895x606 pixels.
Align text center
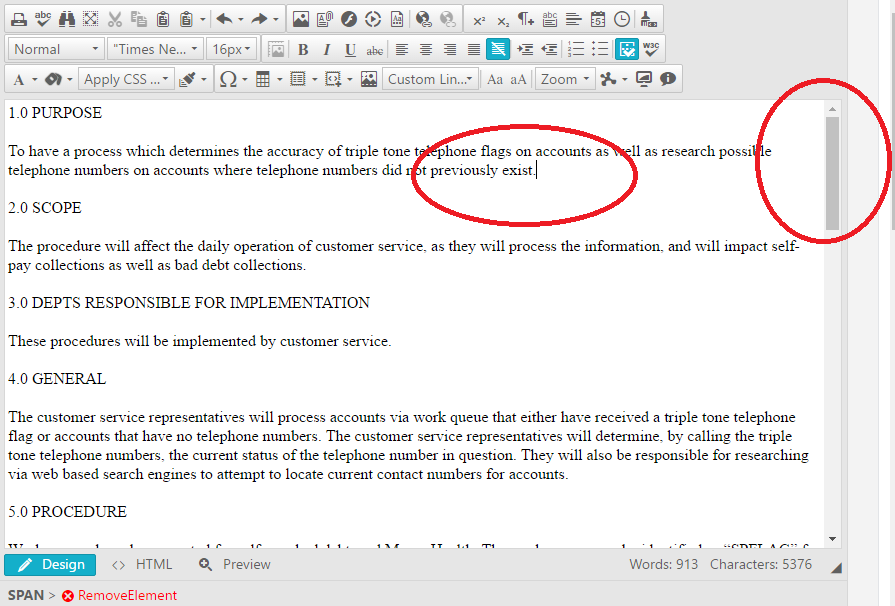(426, 50)
